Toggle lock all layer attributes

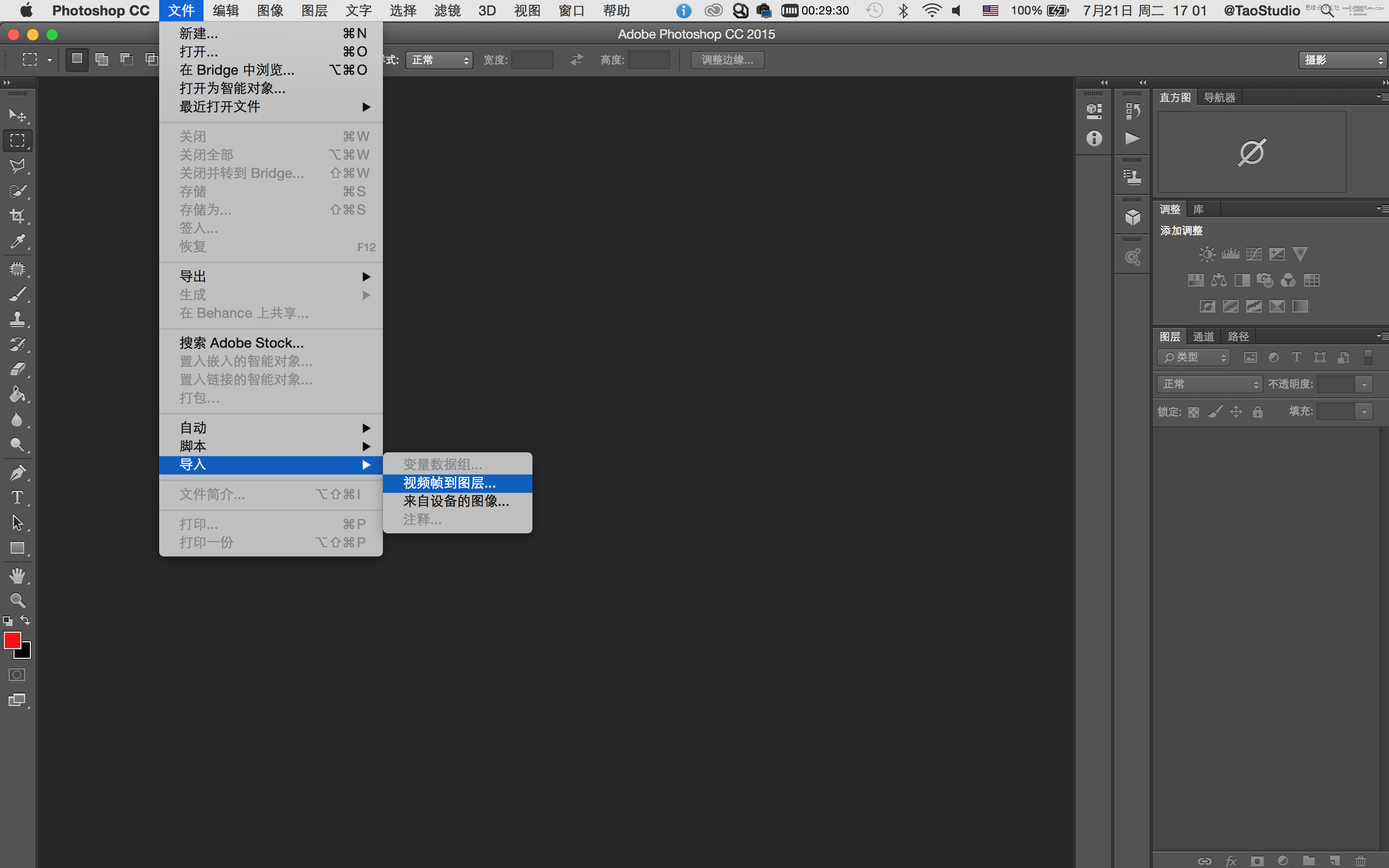pos(1257,412)
